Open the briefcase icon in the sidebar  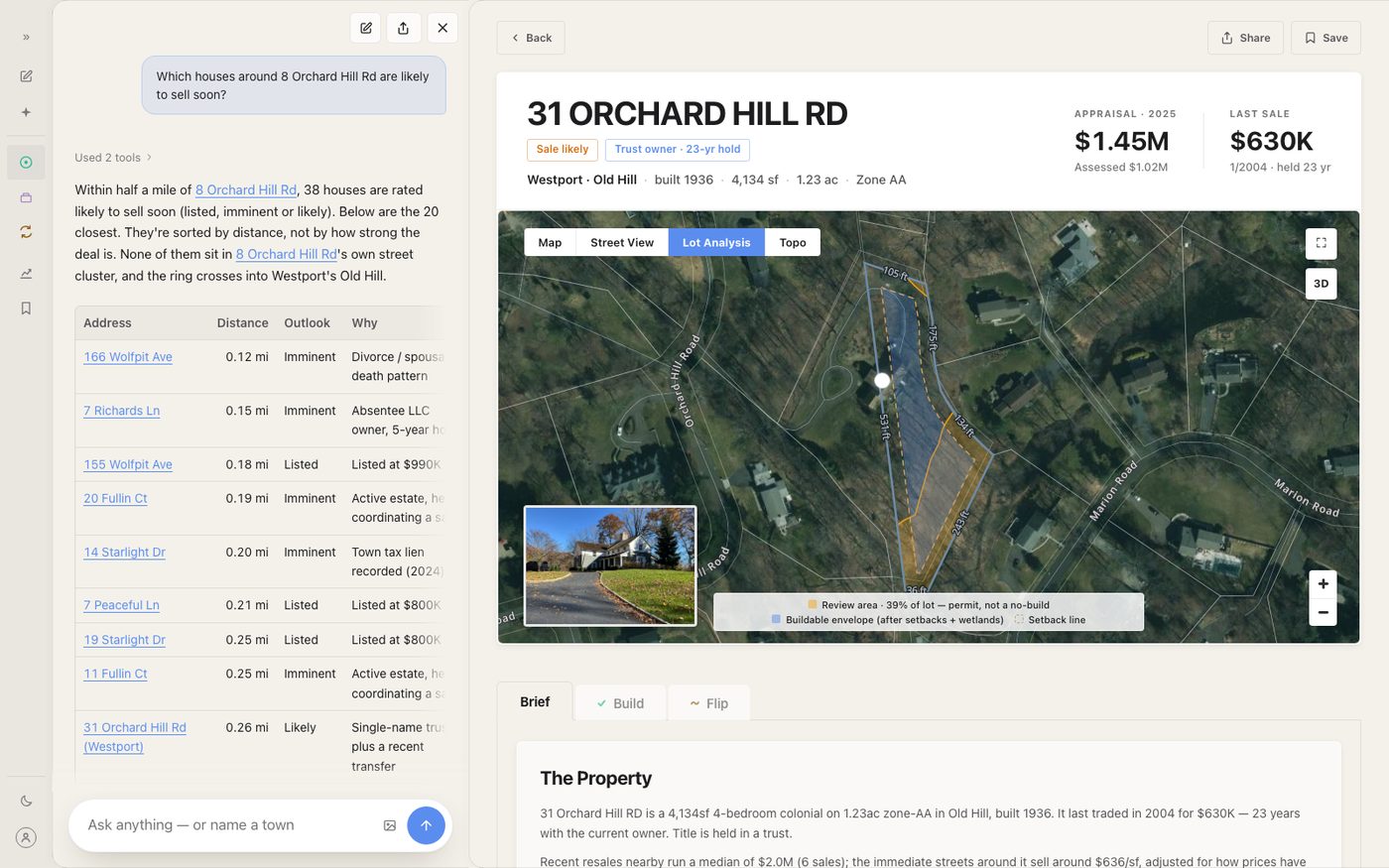26,197
